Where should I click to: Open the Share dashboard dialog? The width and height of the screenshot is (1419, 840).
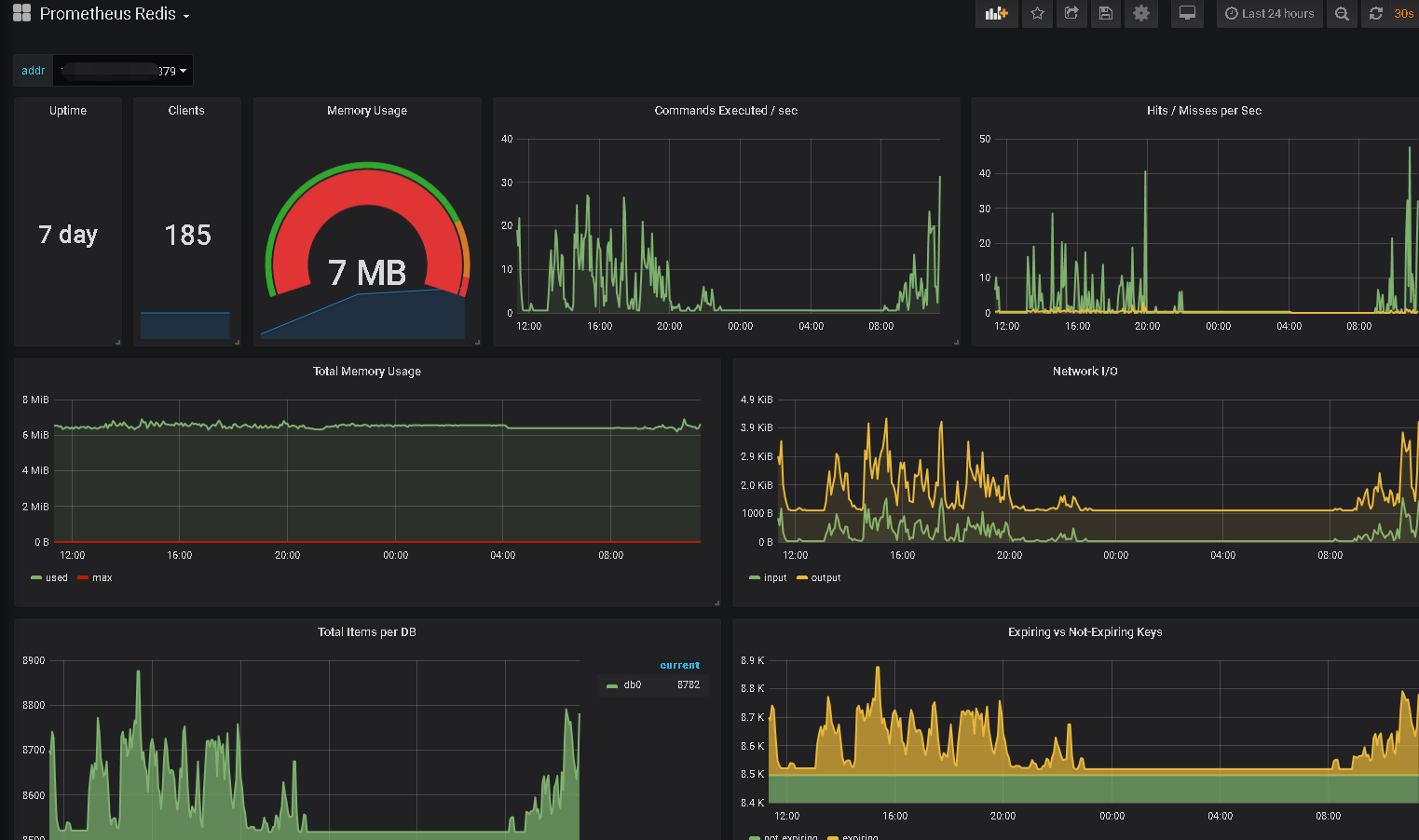(x=1071, y=14)
